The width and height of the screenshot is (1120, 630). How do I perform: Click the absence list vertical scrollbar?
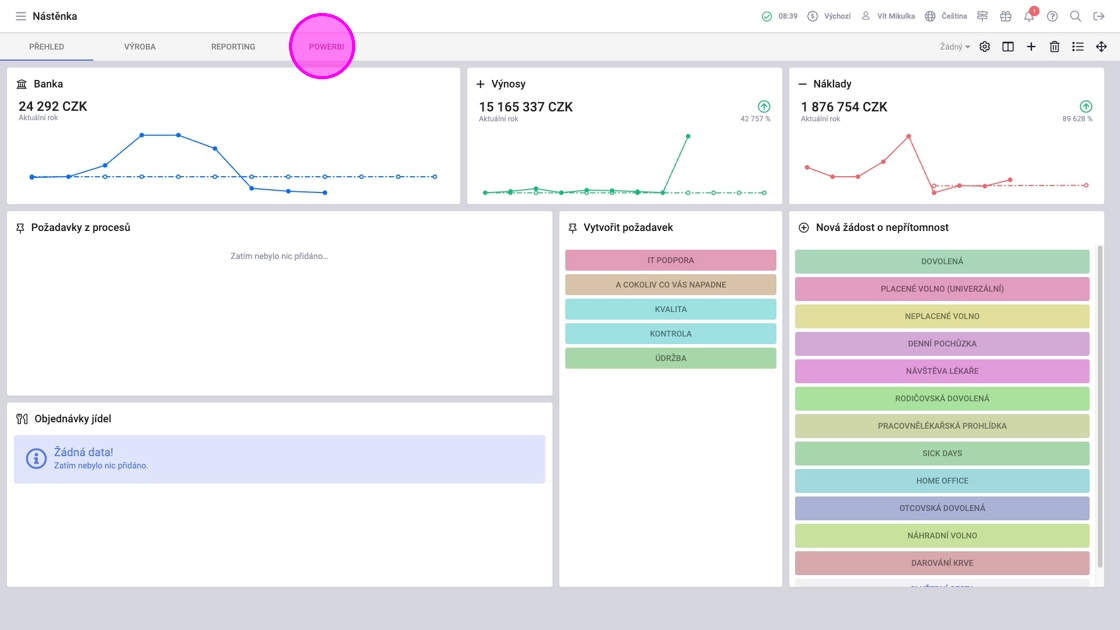(x=1100, y=407)
